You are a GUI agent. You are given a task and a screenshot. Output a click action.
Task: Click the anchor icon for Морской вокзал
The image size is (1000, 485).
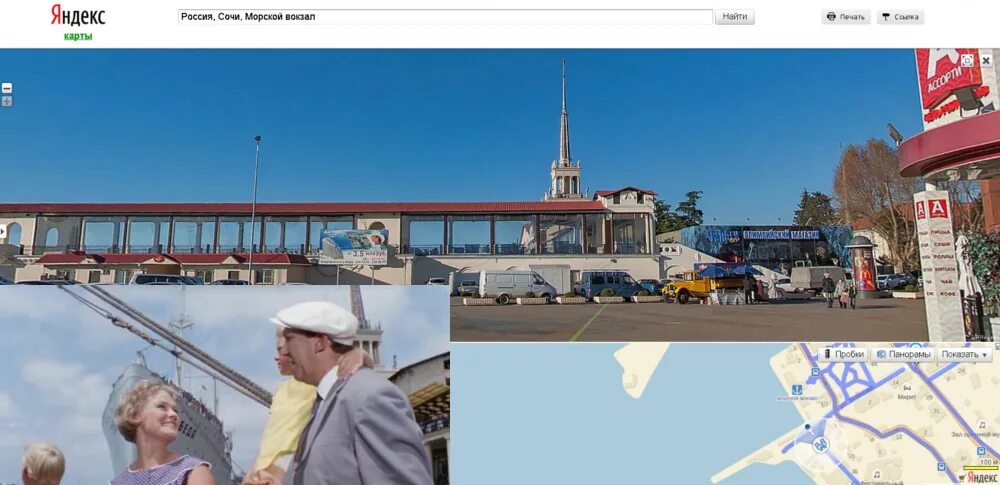(797, 390)
